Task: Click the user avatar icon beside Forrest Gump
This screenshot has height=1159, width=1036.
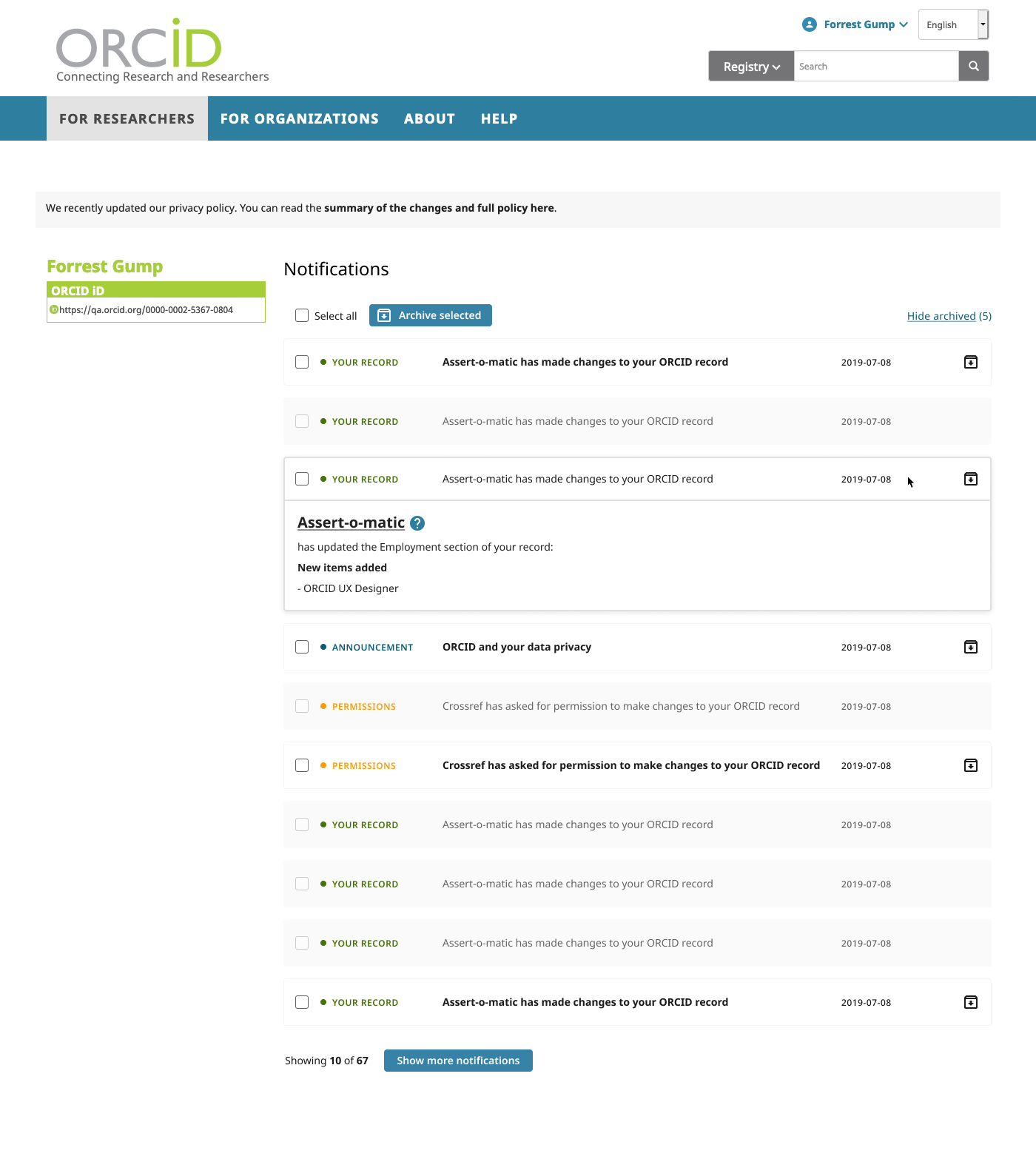Action: coord(810,24)
